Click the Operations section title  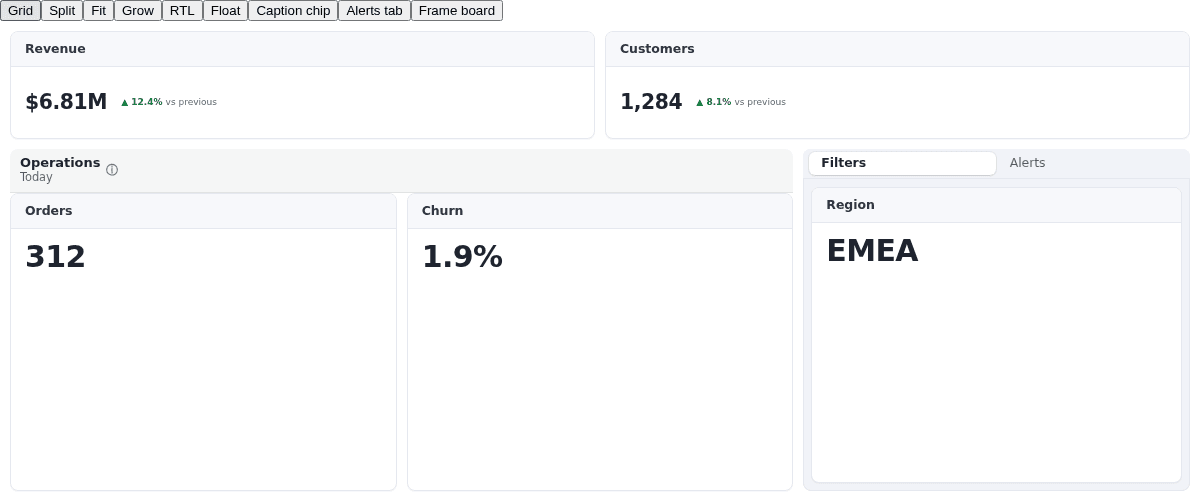point(60,163)
